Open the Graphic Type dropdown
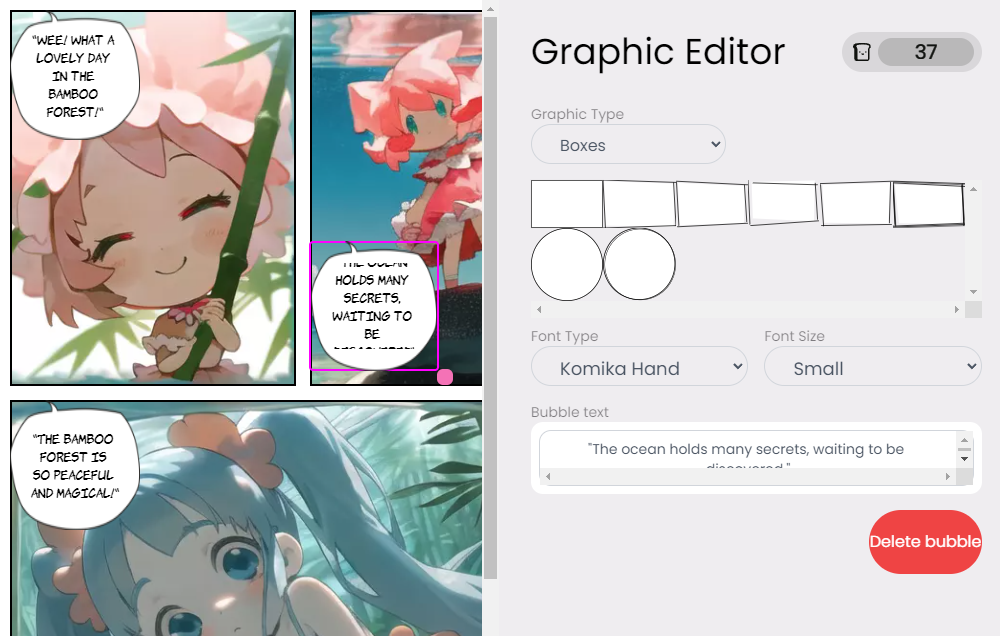Screen dimensions: 1000x636 tap(628, 145)
